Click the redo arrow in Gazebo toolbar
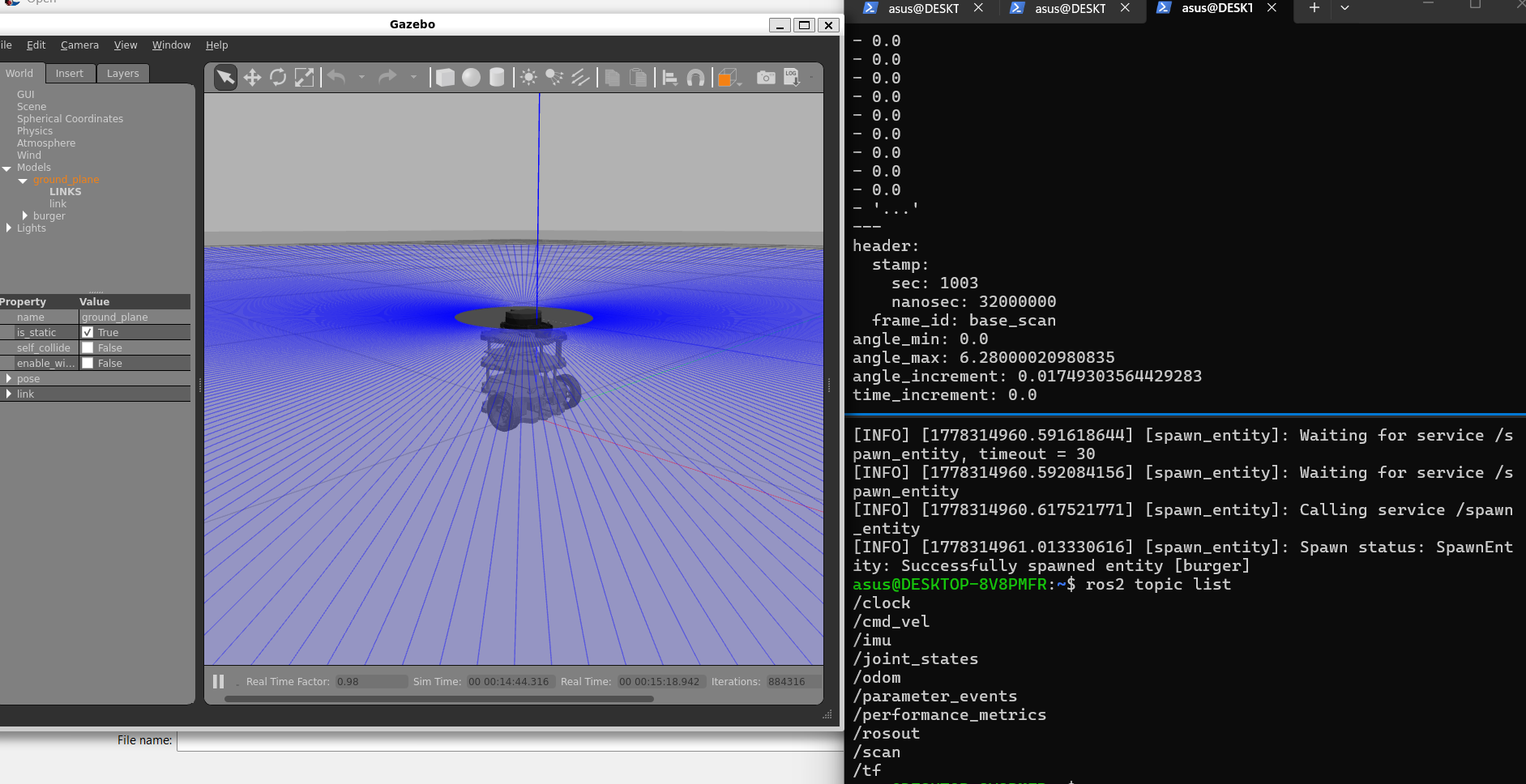The height and width of the screenshot is (784, 1526). [388, 77]
